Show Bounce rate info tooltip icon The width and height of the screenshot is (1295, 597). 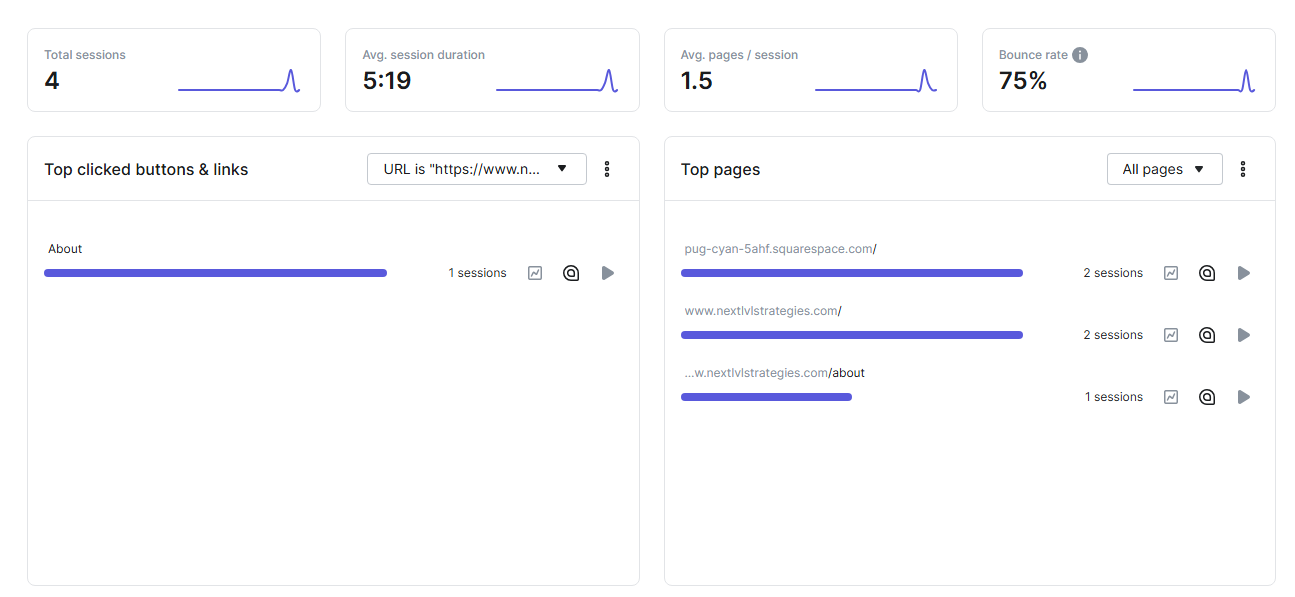[x=1080, y=55]
